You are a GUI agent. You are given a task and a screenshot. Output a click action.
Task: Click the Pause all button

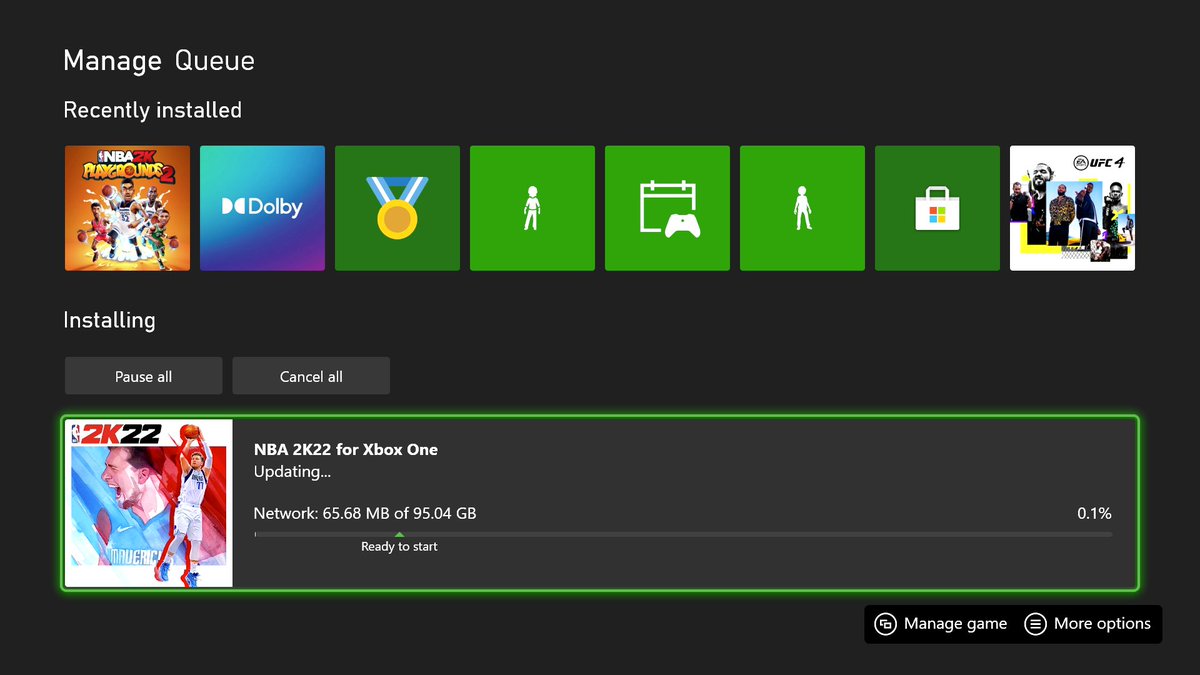143,376
